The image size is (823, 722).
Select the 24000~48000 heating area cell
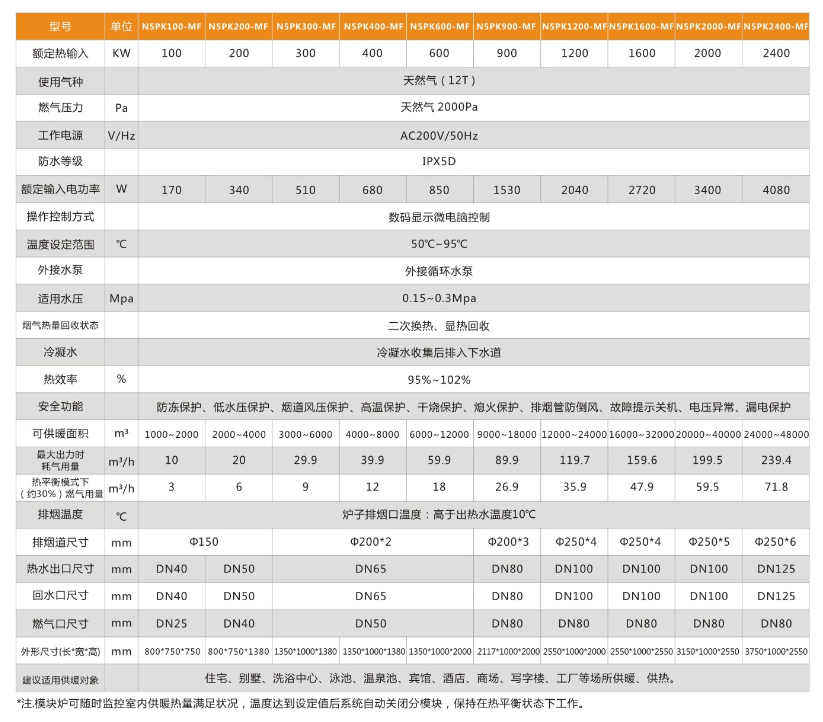[x=775, y=434]
